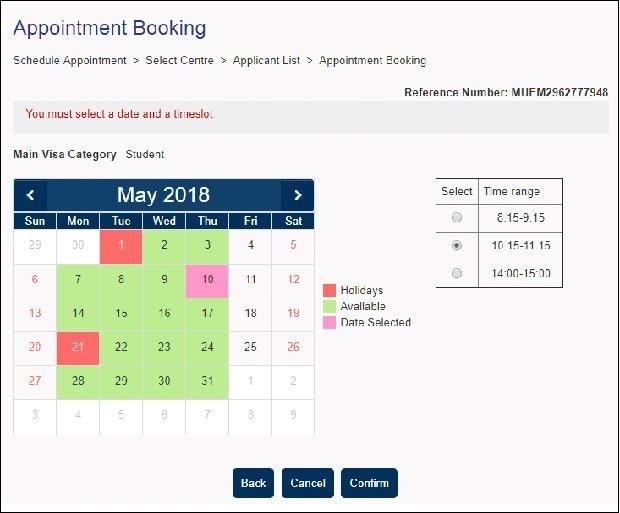Select the 8:15-9:15 time slot radio

(x=457, y=217)
